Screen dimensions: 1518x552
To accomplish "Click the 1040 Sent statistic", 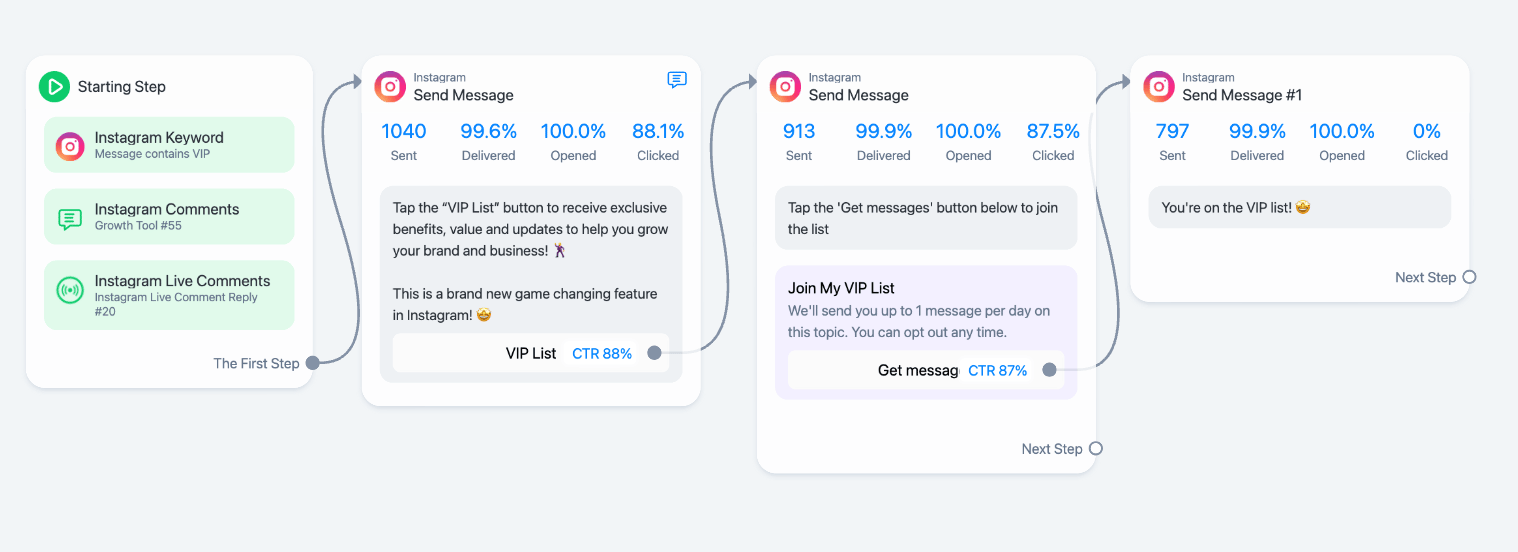I will (x=404, y=142).
